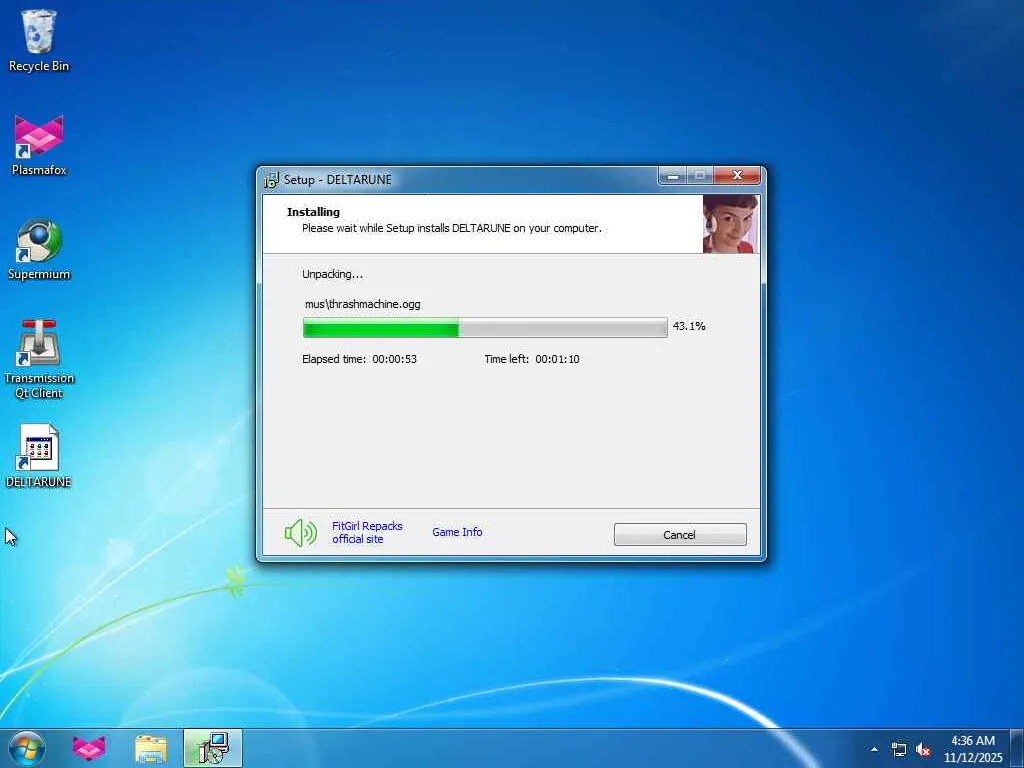This screenshot has height=768, width=1024.
Task: Mute installer music via green speaker icon
Action: (300, 533)
